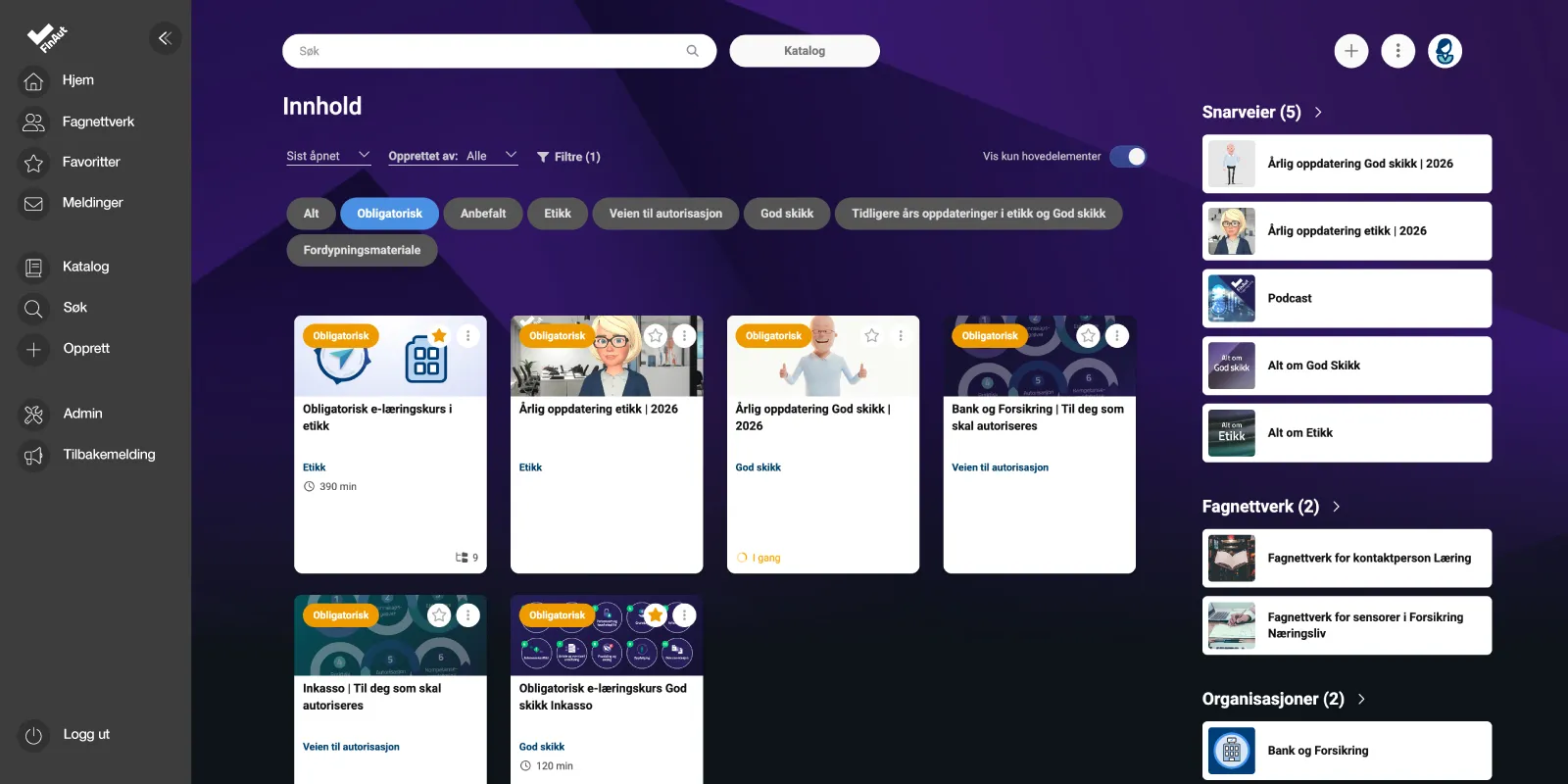This screenshot has height=784, width=1568.
Task: Select the Fordypningsmateriale tab
Action: pos(362,250)
